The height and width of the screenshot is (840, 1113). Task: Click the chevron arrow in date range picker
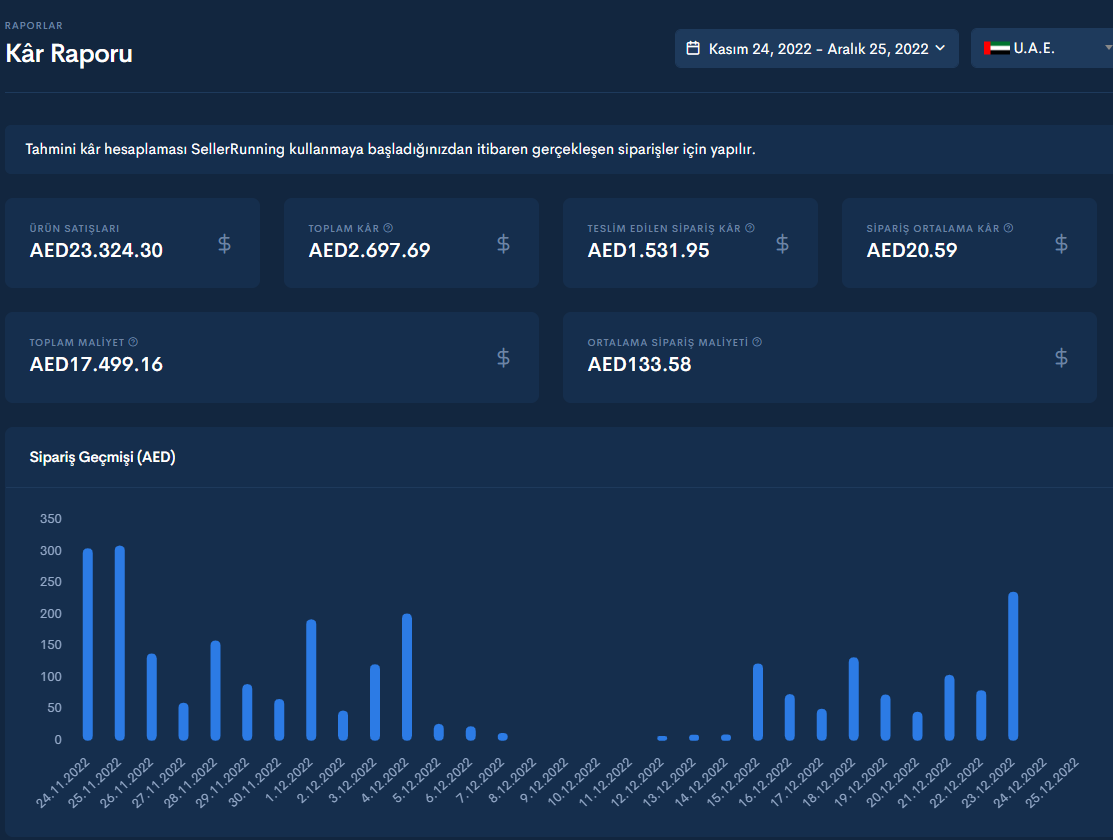[941, 48]
